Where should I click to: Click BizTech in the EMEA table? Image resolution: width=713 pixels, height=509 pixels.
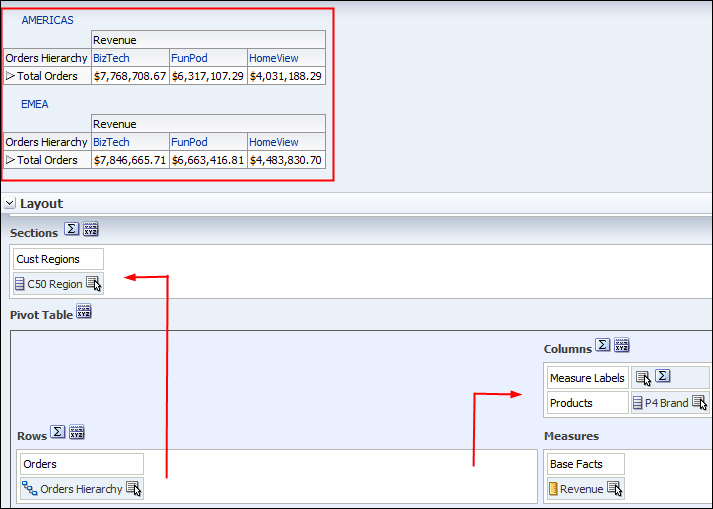pyautogui.click(x=111, y=142)
